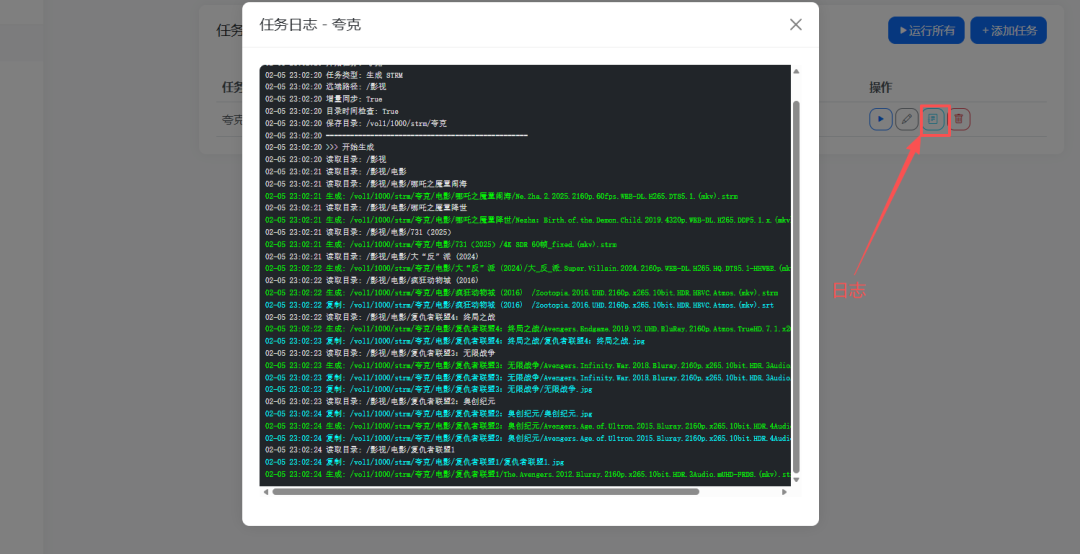Click the 运行所有 button
The width and height of the screenshot is (1080, 554).
[926, 30]
